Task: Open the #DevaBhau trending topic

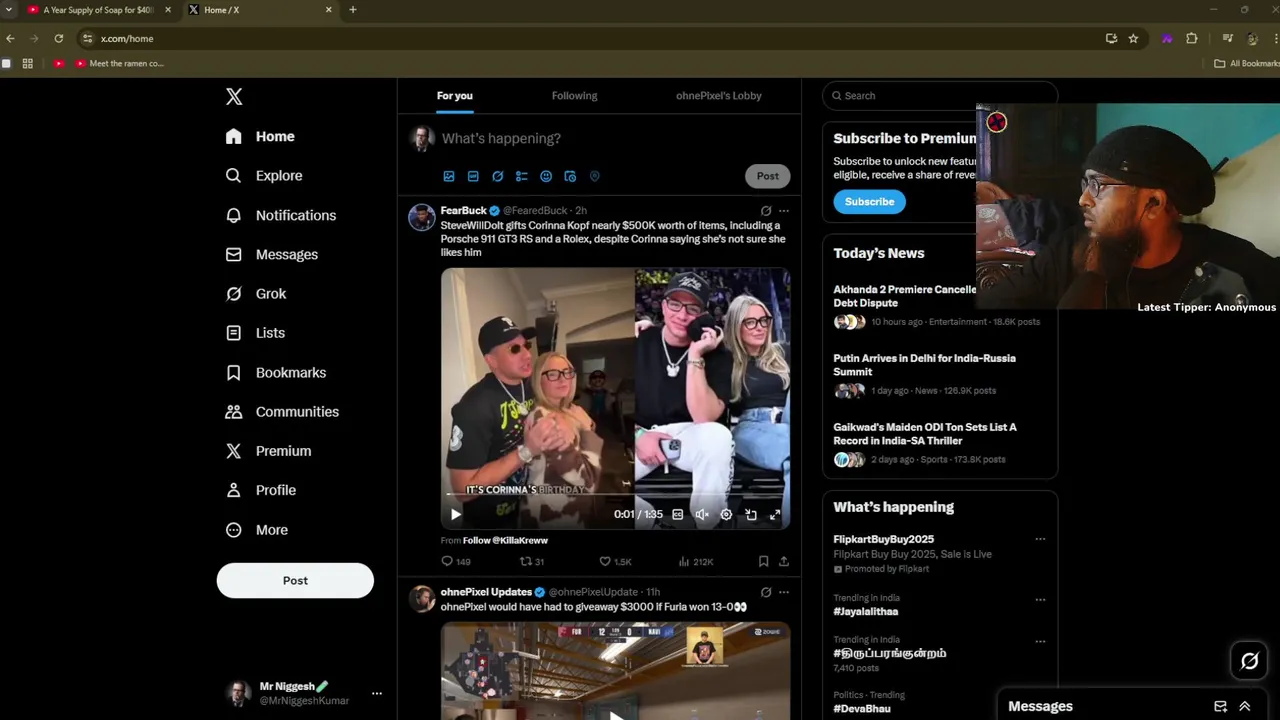Action: pos(862,709)
